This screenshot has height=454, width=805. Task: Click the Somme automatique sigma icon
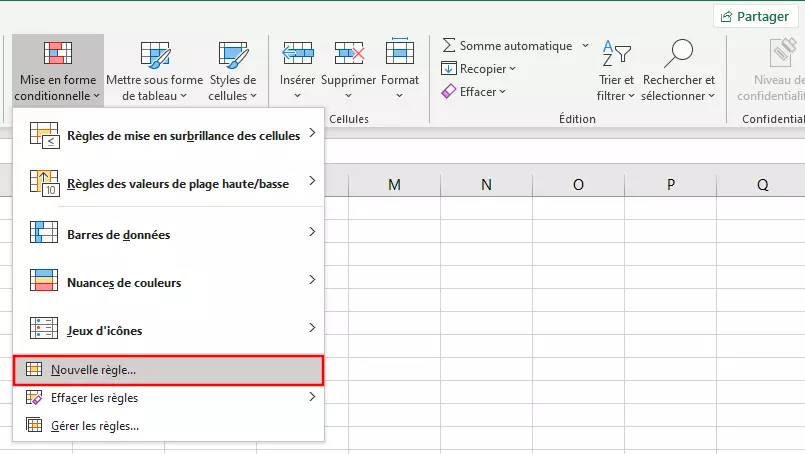pyautogui.click(x=449, y=45)
